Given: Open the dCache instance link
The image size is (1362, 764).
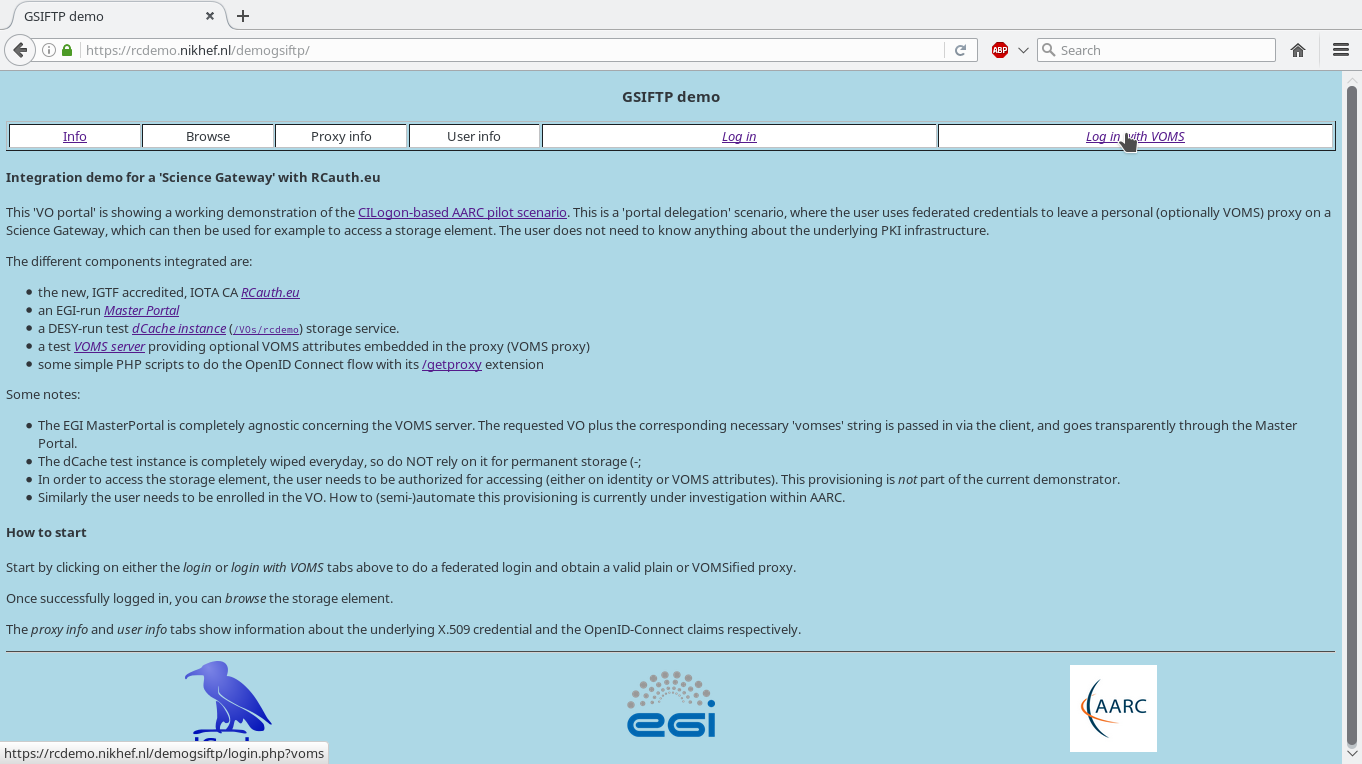Looking at the screenshot, I should 179,328.
